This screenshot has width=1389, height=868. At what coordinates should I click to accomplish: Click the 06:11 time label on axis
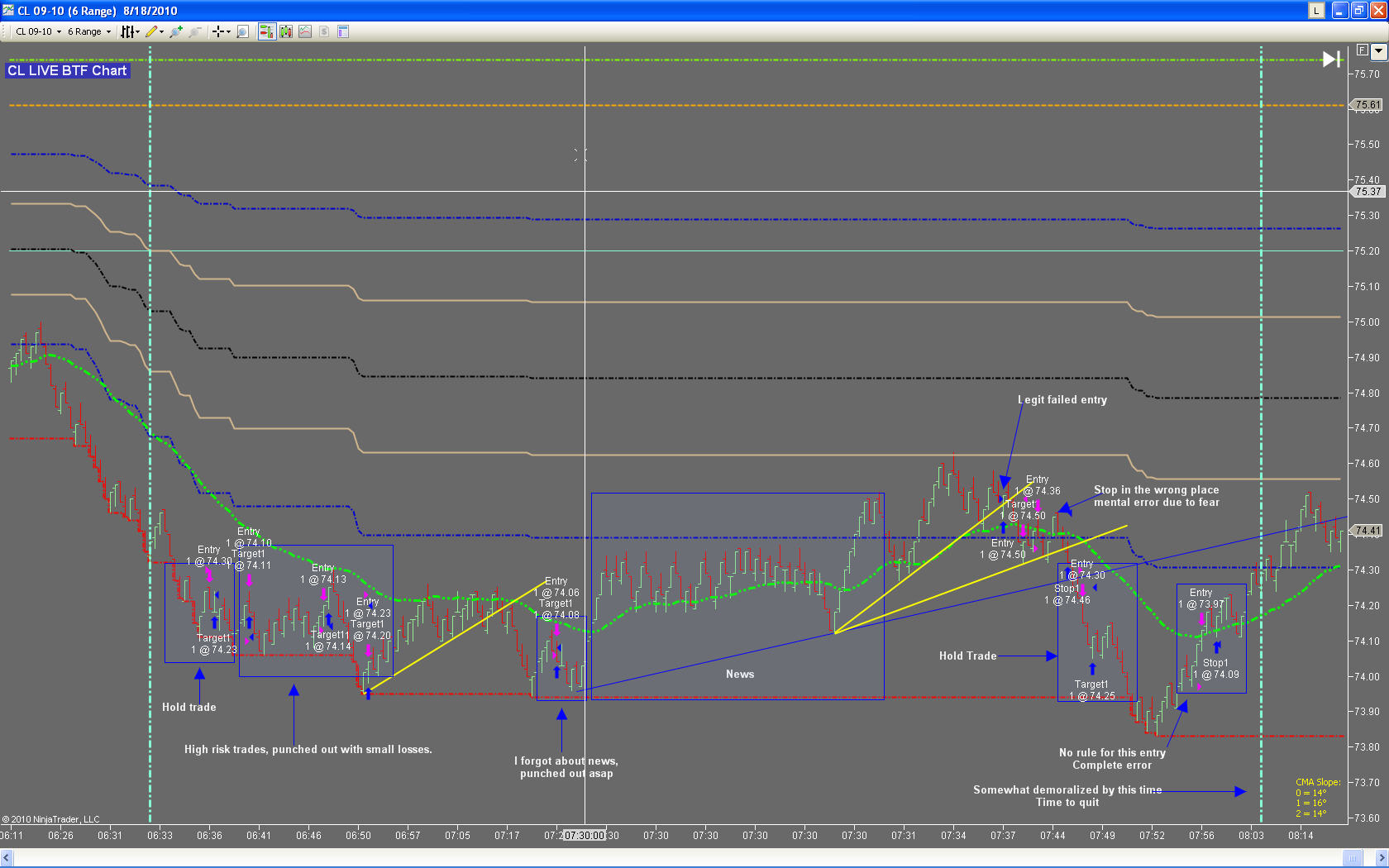click(x=12, y=836)
